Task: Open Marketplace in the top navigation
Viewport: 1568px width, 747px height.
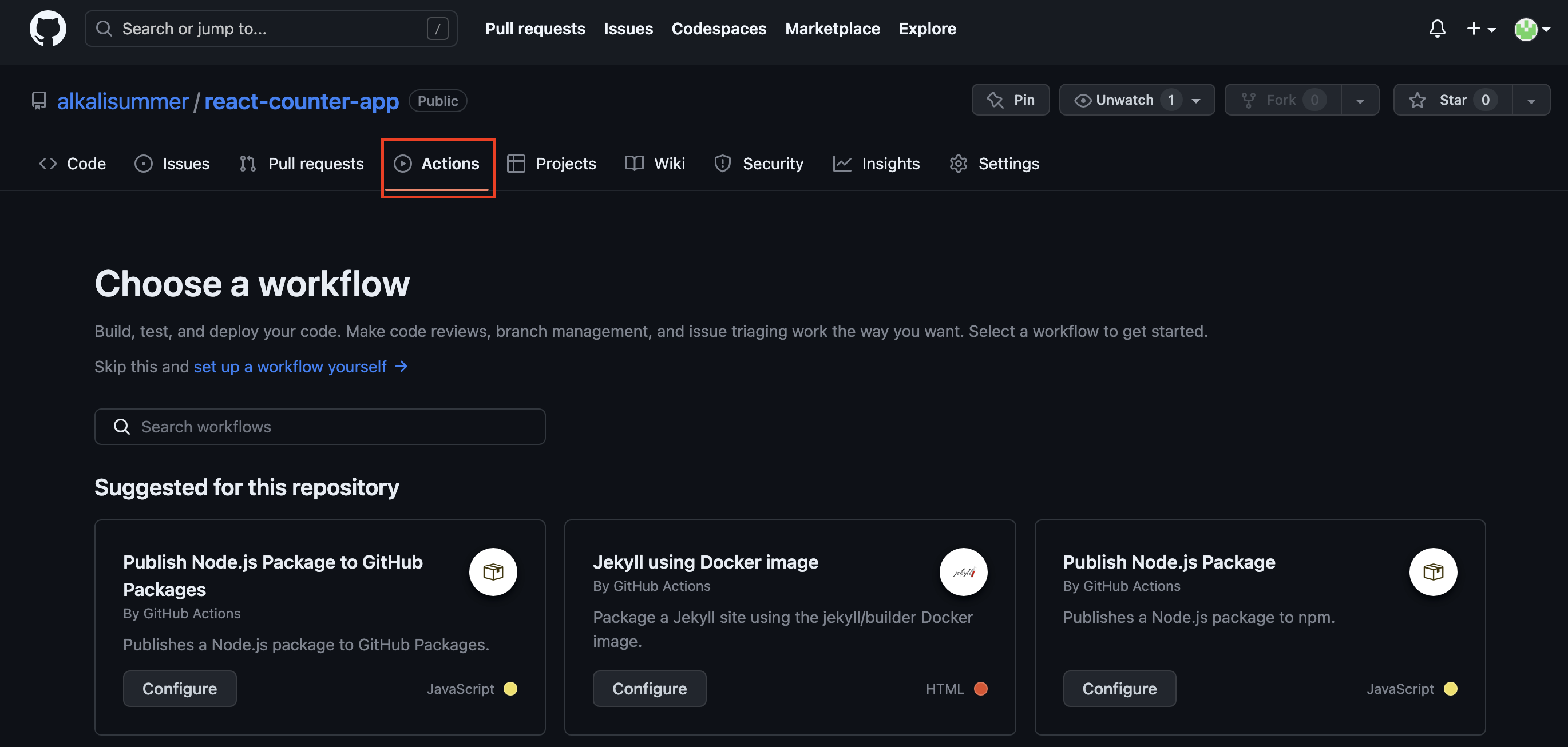Action: 832,29
